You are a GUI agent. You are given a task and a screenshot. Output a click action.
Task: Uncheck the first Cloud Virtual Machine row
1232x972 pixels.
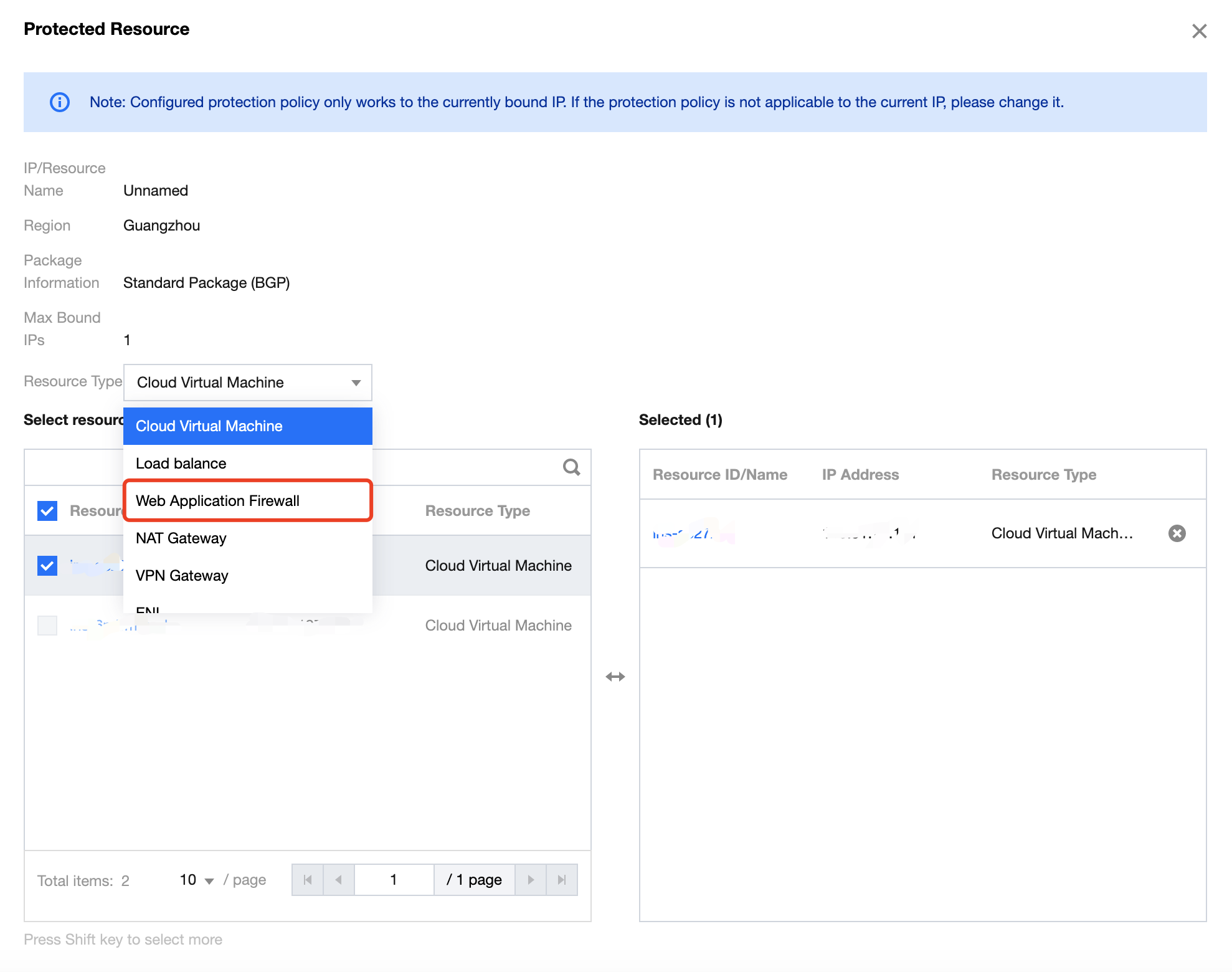(47, 566)
